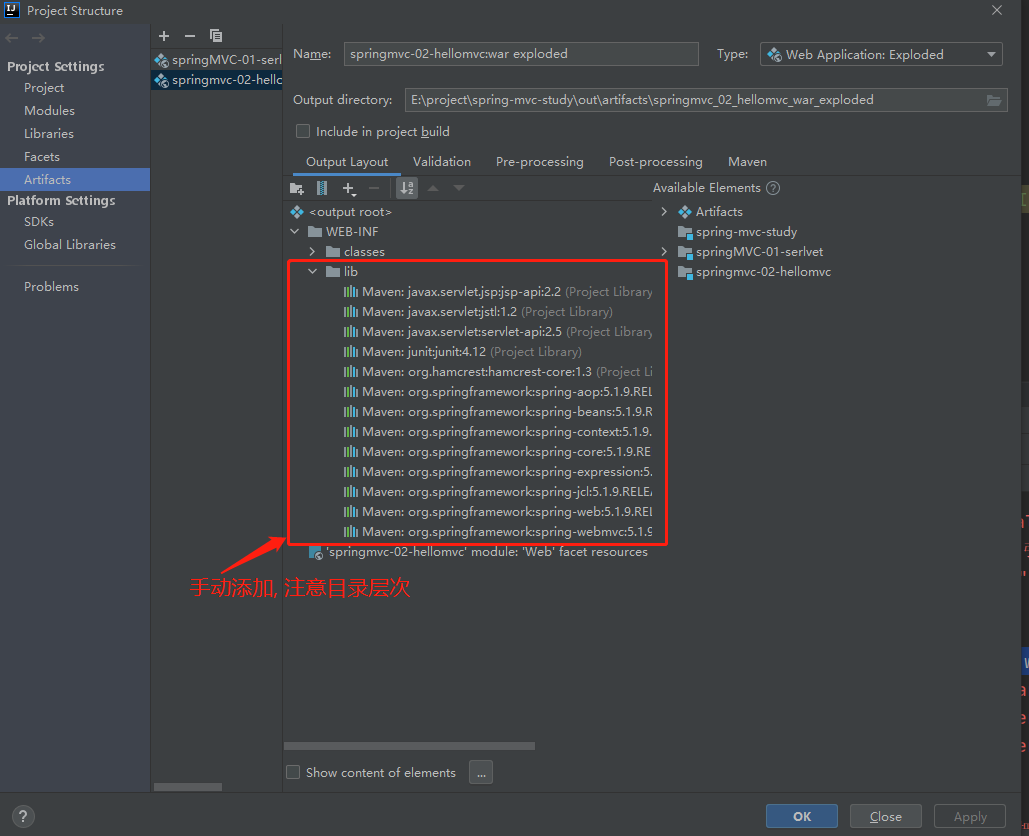
Task: Select the spring-jcl library entry
Action: 497,491
